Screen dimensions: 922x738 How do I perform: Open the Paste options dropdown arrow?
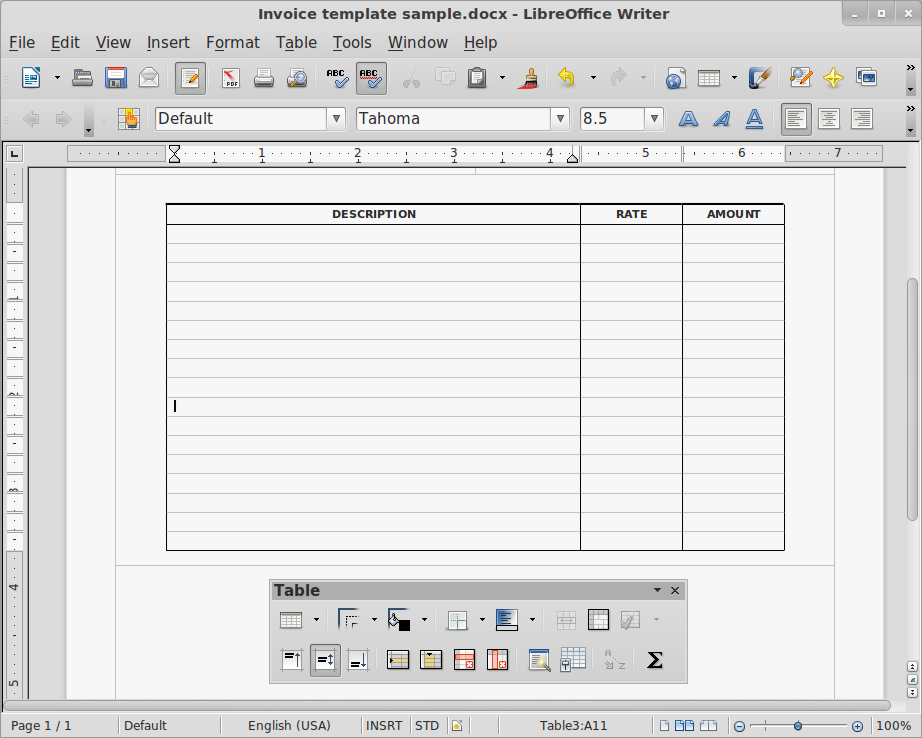pos(502,78)
